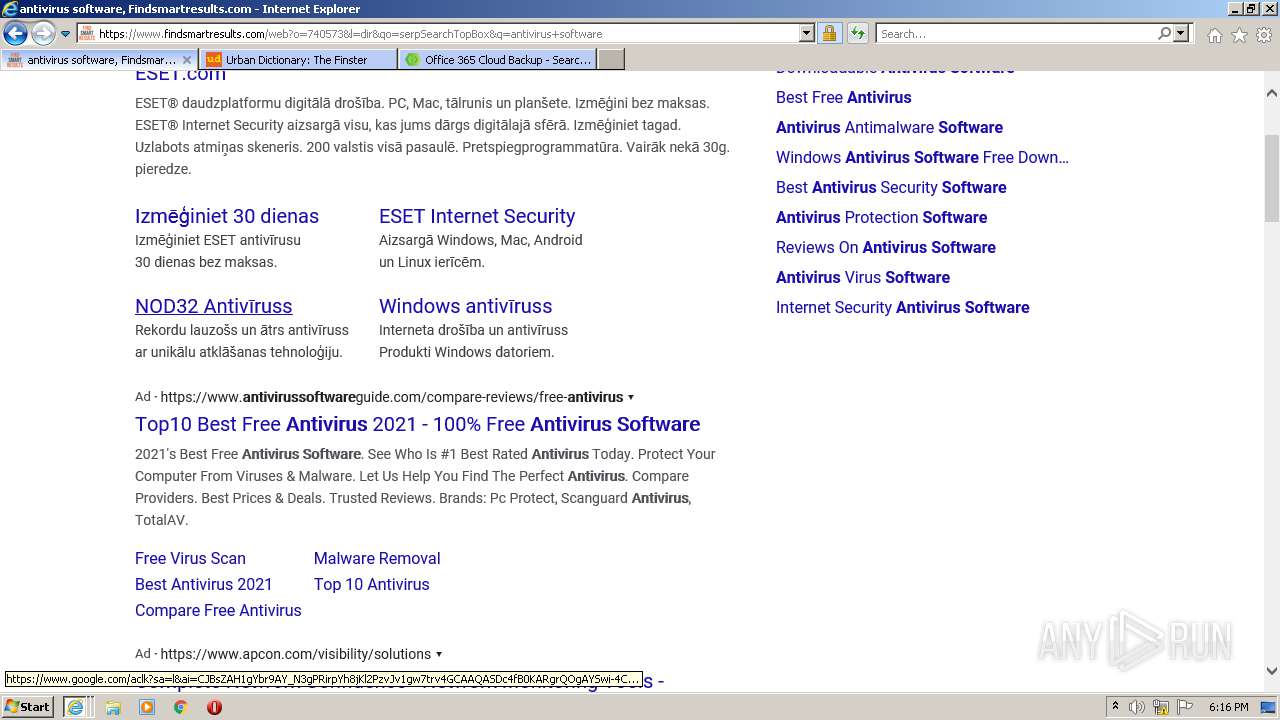Launch Chrome from the taskbar

tap(180, 707)
